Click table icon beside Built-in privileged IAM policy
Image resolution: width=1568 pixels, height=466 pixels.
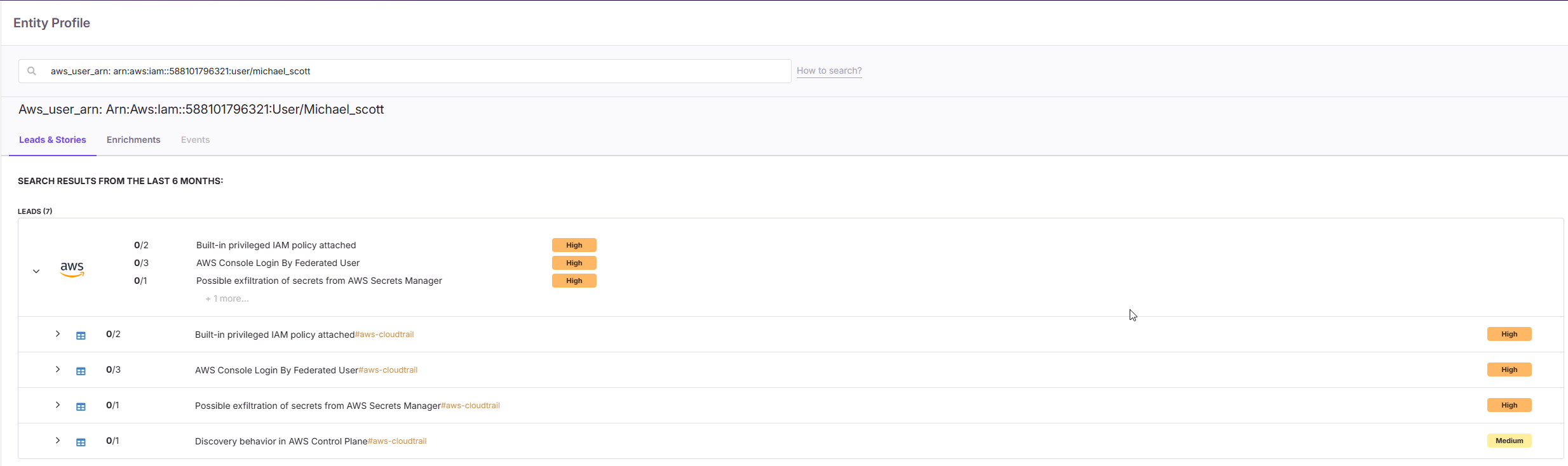coord(81,335)
